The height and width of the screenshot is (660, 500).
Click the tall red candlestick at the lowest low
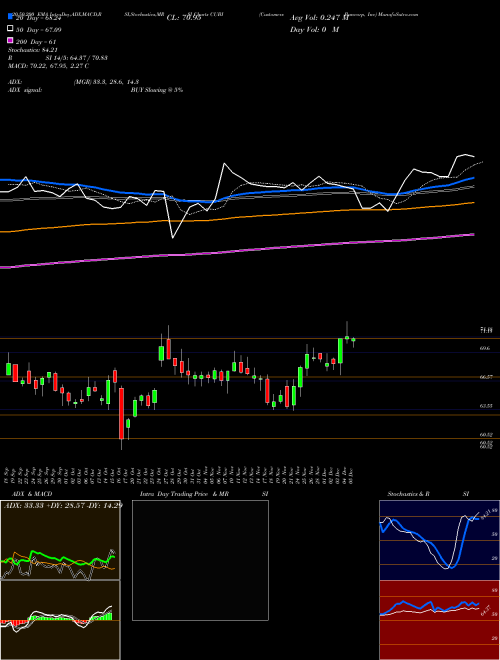pyautogui.click(x=121, y=414)
